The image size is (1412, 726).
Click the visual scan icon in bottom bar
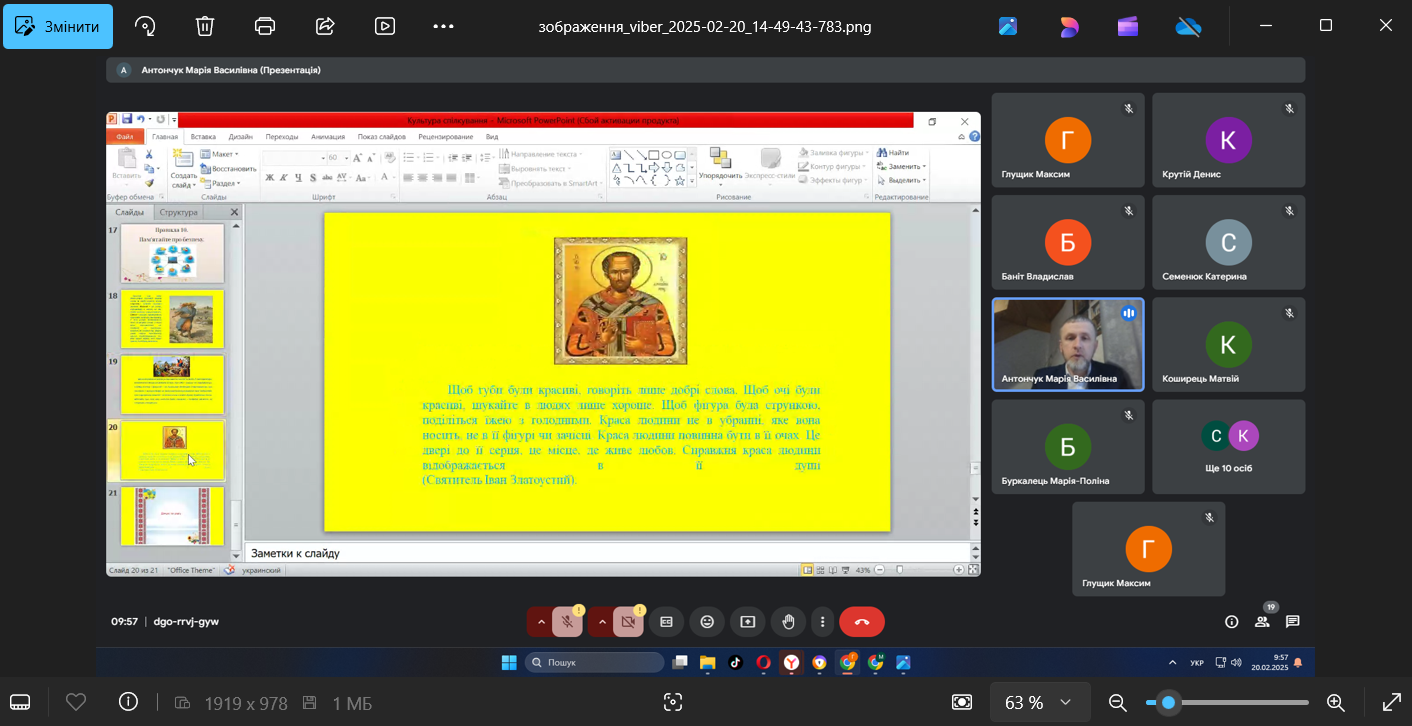click(673, 702)
